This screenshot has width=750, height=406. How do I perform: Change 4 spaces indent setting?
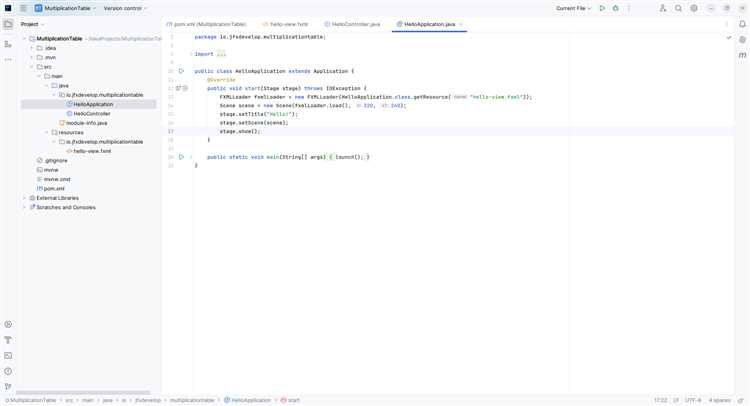click(719, 400)
